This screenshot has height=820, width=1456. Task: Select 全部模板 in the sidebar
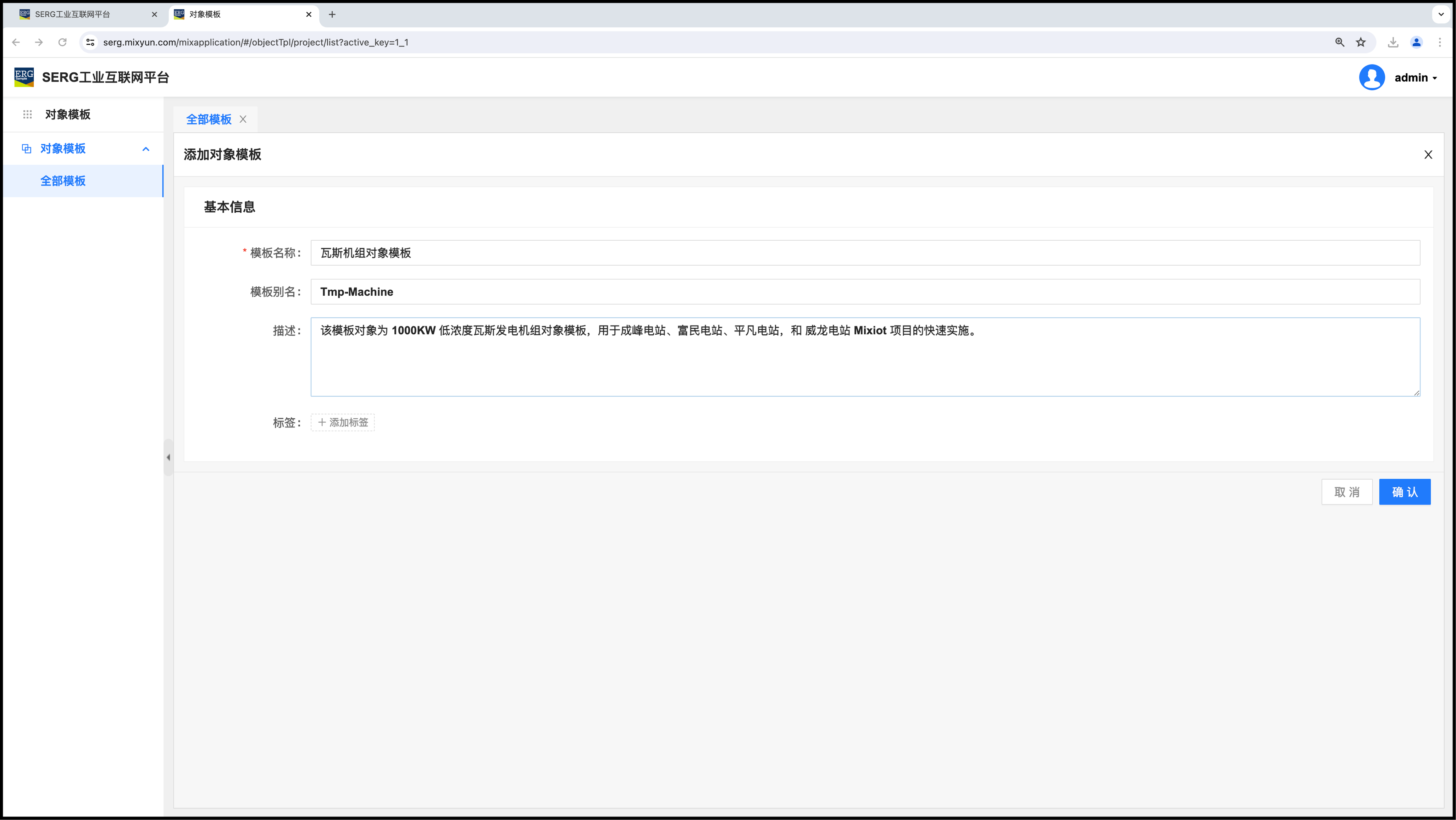pos(63,181)
